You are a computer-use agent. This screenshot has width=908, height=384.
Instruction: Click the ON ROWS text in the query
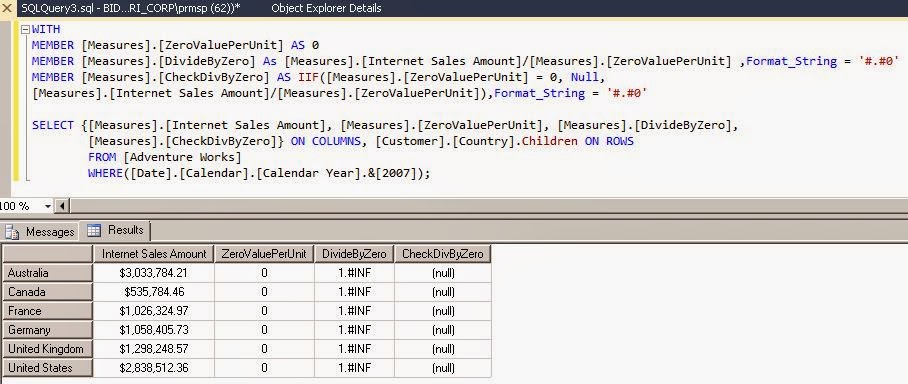point(609,141)
